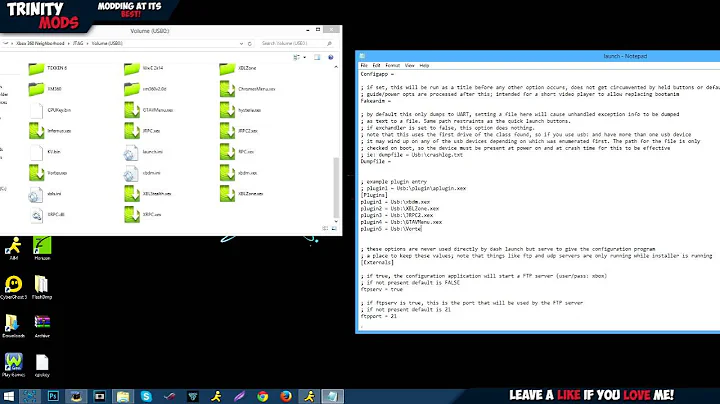
Task: Refresh the Explorer folder view
Action: 250,44
